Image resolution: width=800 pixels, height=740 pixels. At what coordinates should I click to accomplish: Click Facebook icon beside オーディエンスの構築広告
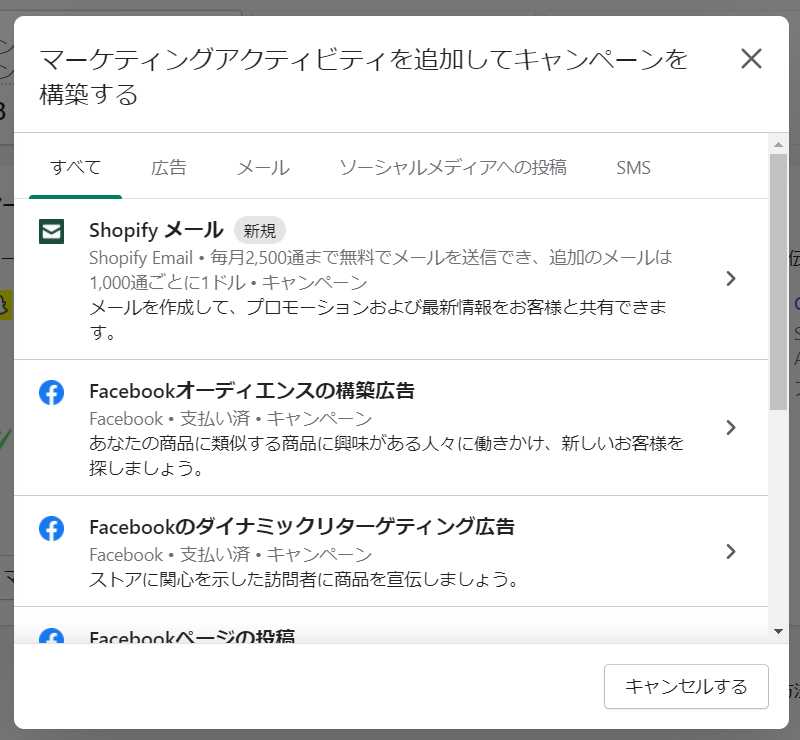click(52, 392)
